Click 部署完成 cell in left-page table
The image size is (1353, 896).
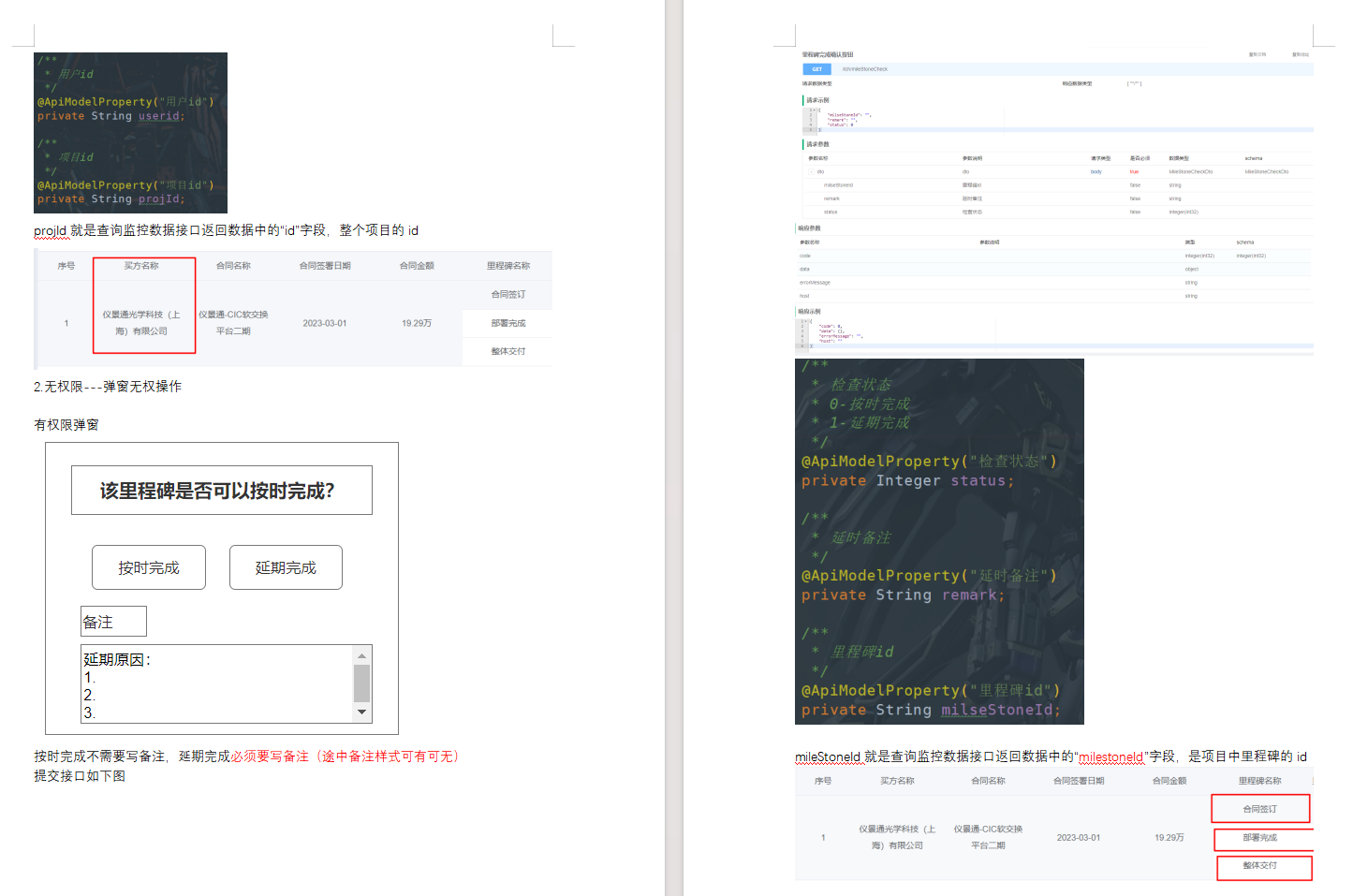click(x=508, y=323)
